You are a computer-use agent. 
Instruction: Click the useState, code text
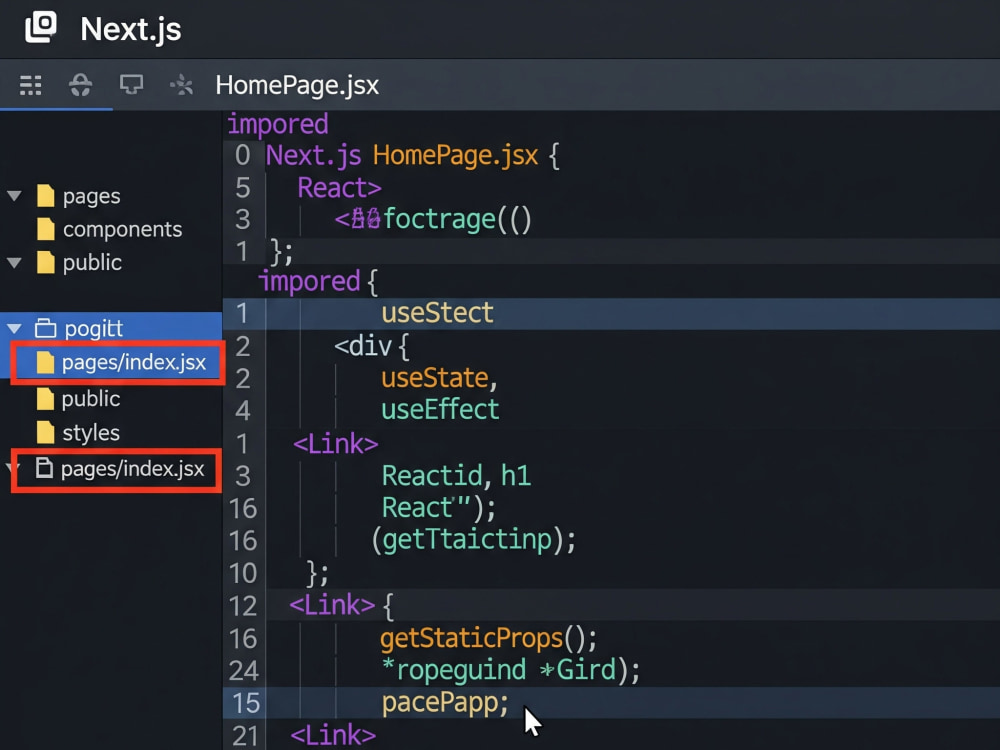tap(439, 378)
